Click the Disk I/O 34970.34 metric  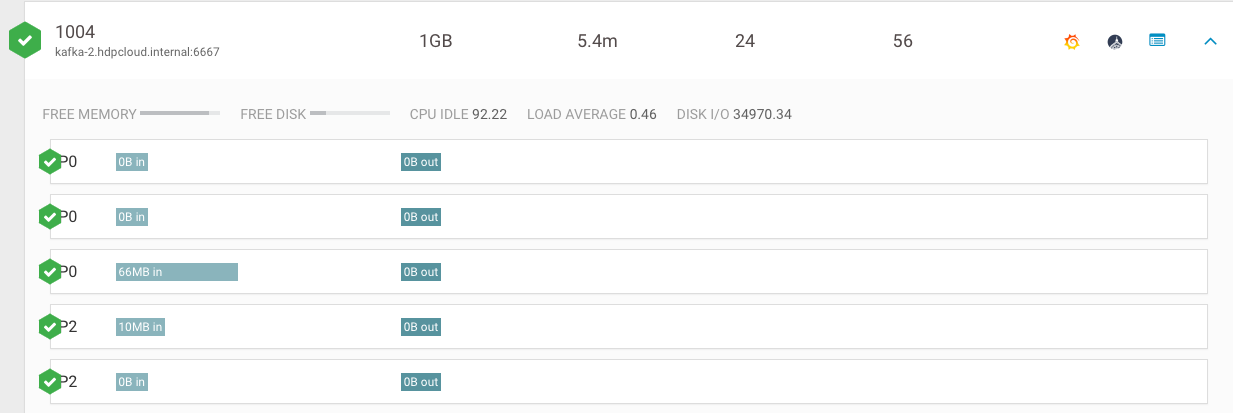(734, 114)
